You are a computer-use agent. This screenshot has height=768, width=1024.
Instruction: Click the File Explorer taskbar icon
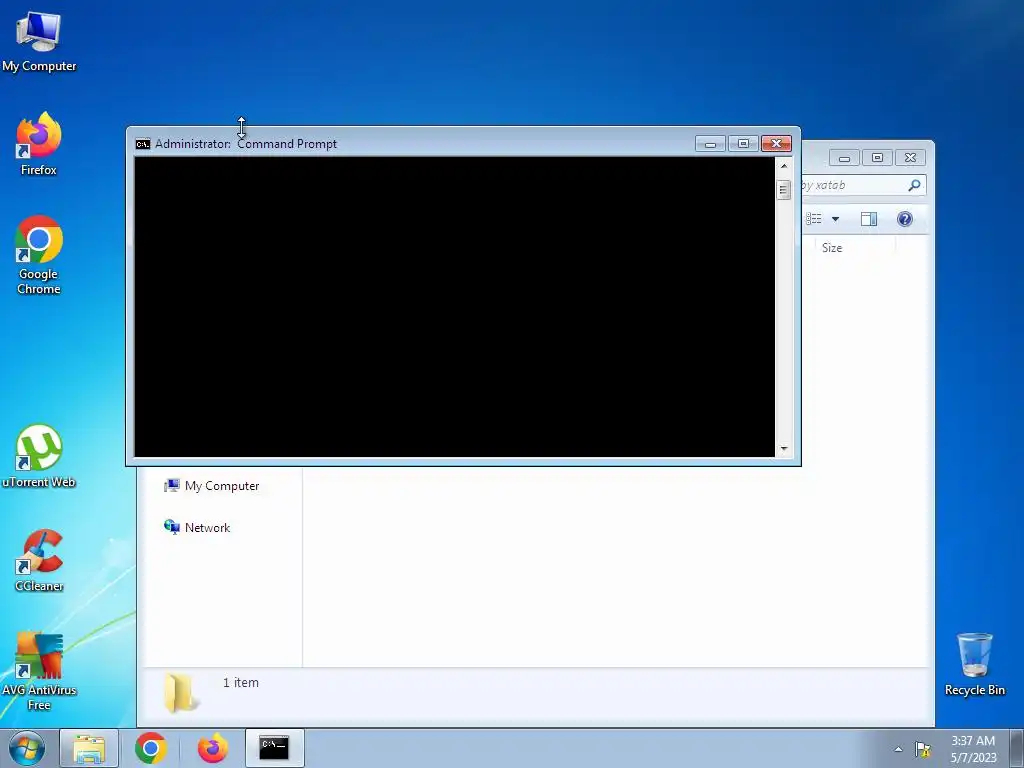coord(89,748)
